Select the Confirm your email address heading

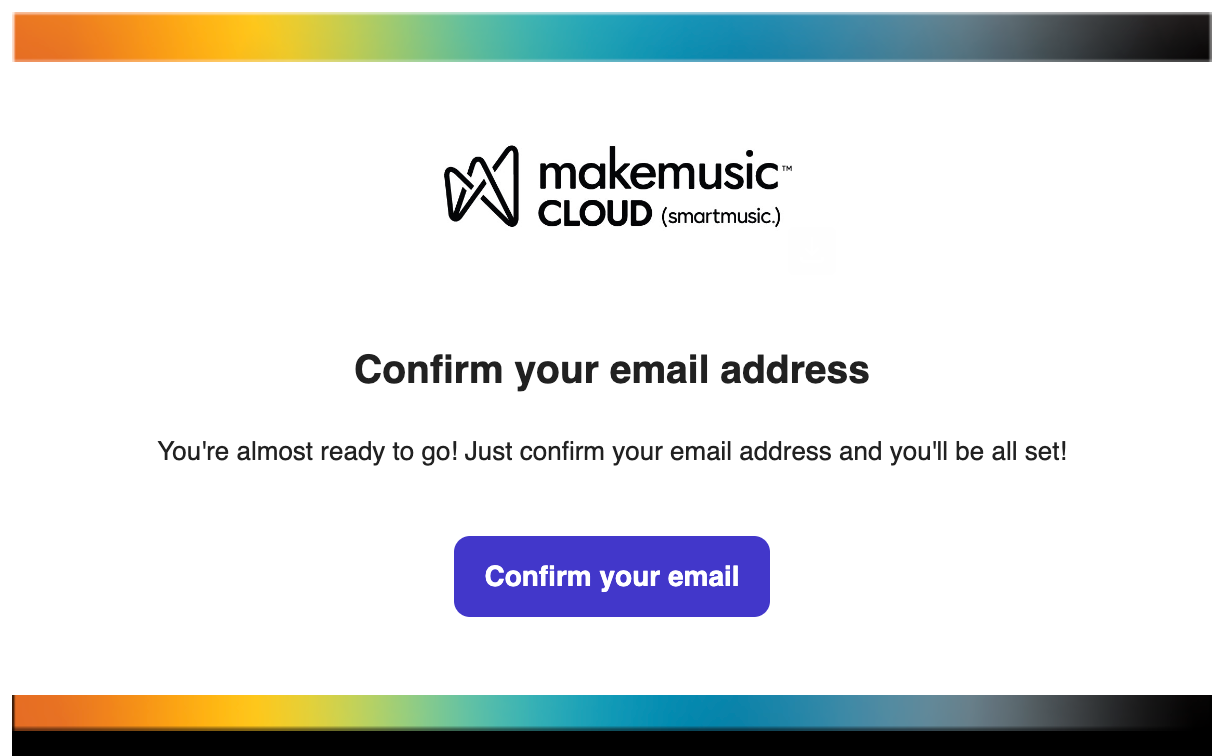612,370
